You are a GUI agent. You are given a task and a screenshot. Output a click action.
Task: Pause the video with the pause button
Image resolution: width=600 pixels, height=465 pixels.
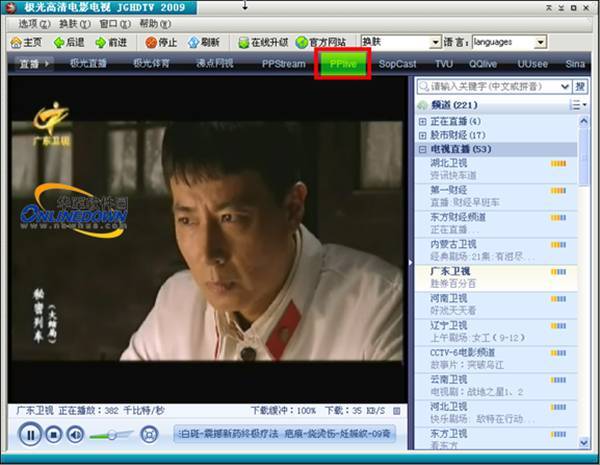(30, 434)
